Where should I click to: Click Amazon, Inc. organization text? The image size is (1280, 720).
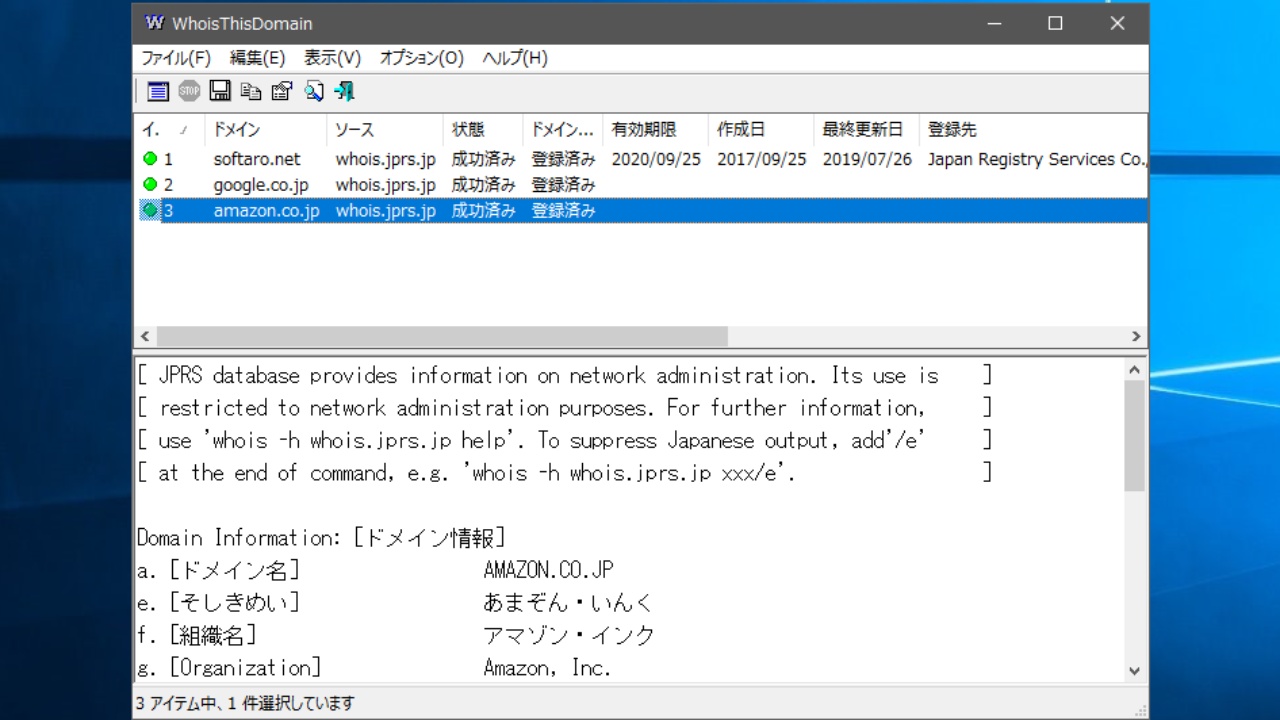click(x=547, y=668)
